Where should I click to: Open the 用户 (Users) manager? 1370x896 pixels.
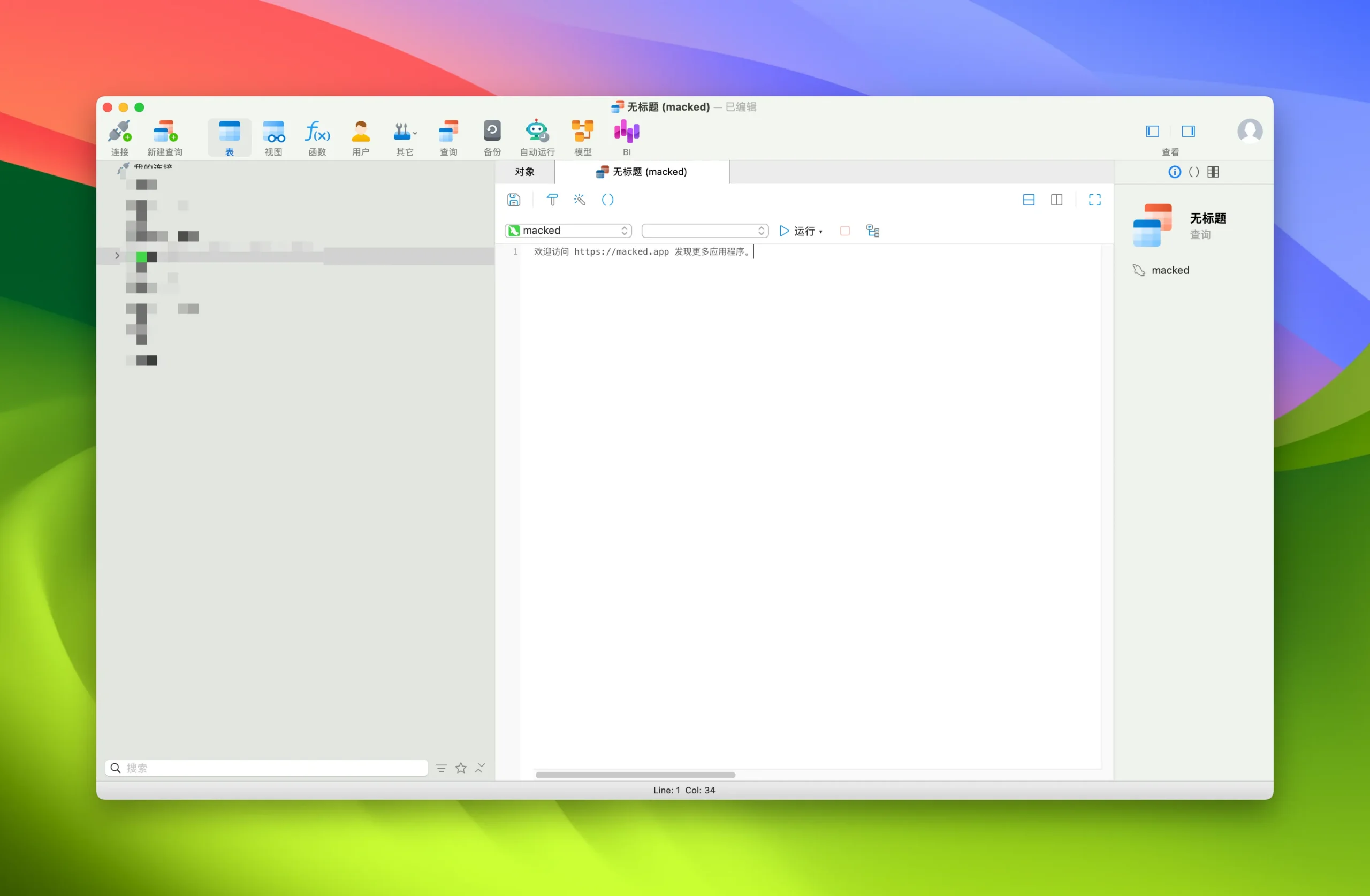pyautogui.click(x=360, y=136)
